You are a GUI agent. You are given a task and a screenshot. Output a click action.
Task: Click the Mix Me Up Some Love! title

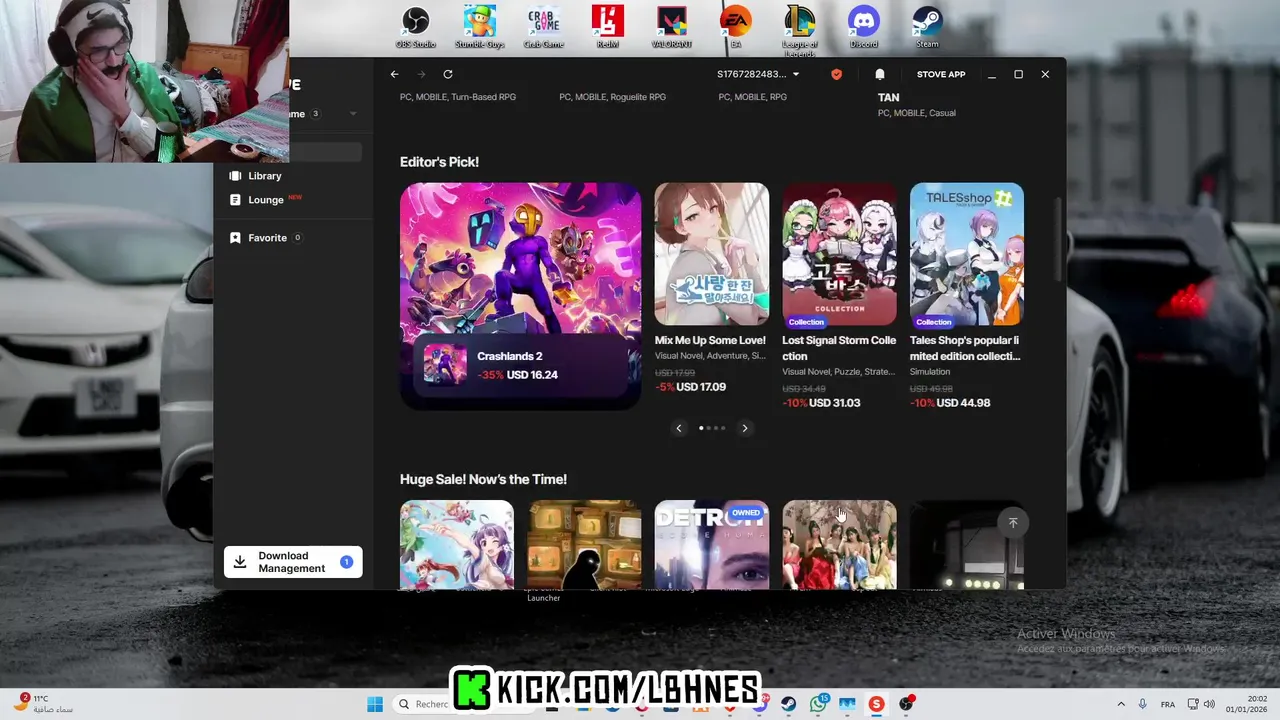710,340
